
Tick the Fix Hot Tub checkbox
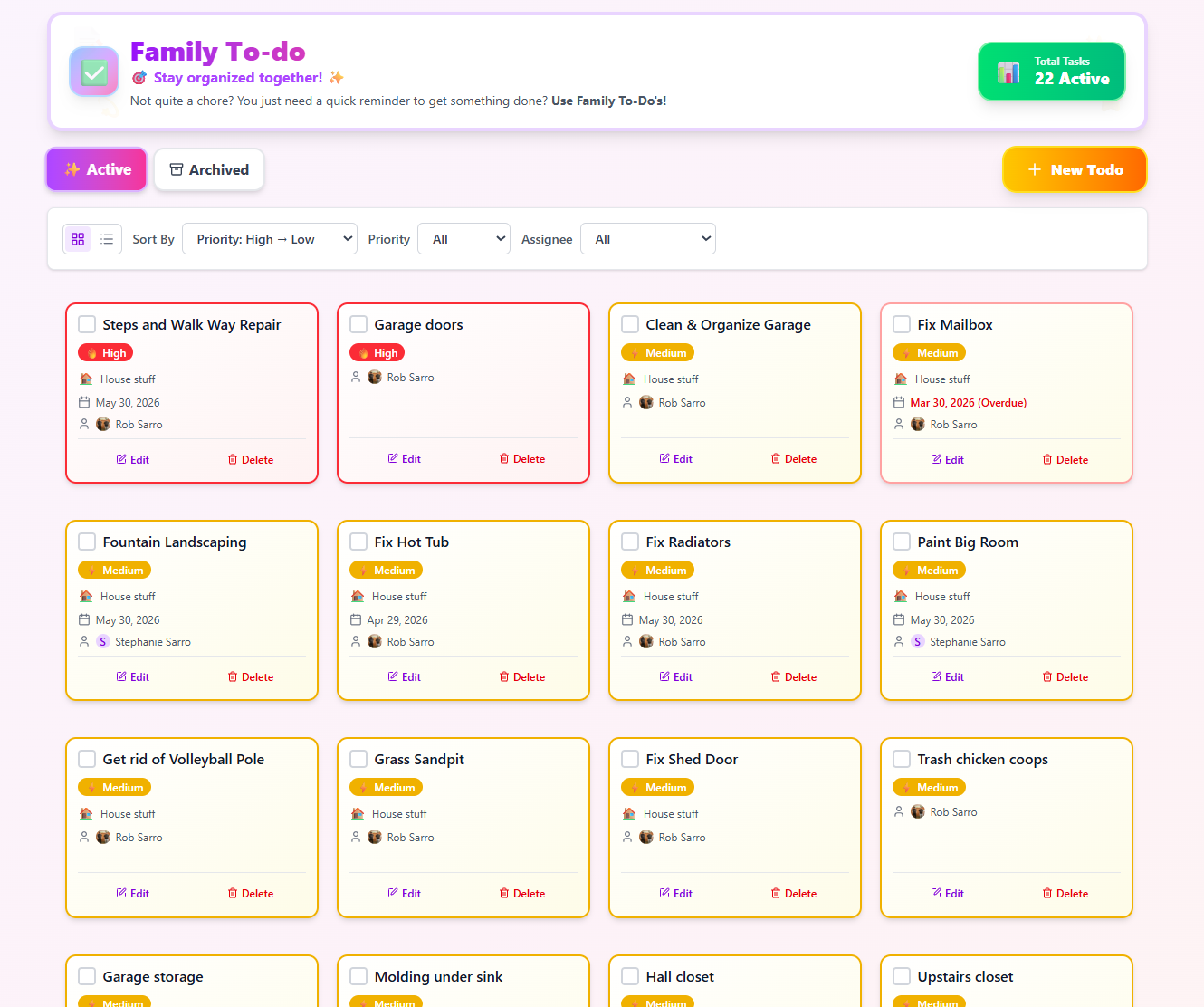(358, 542)
